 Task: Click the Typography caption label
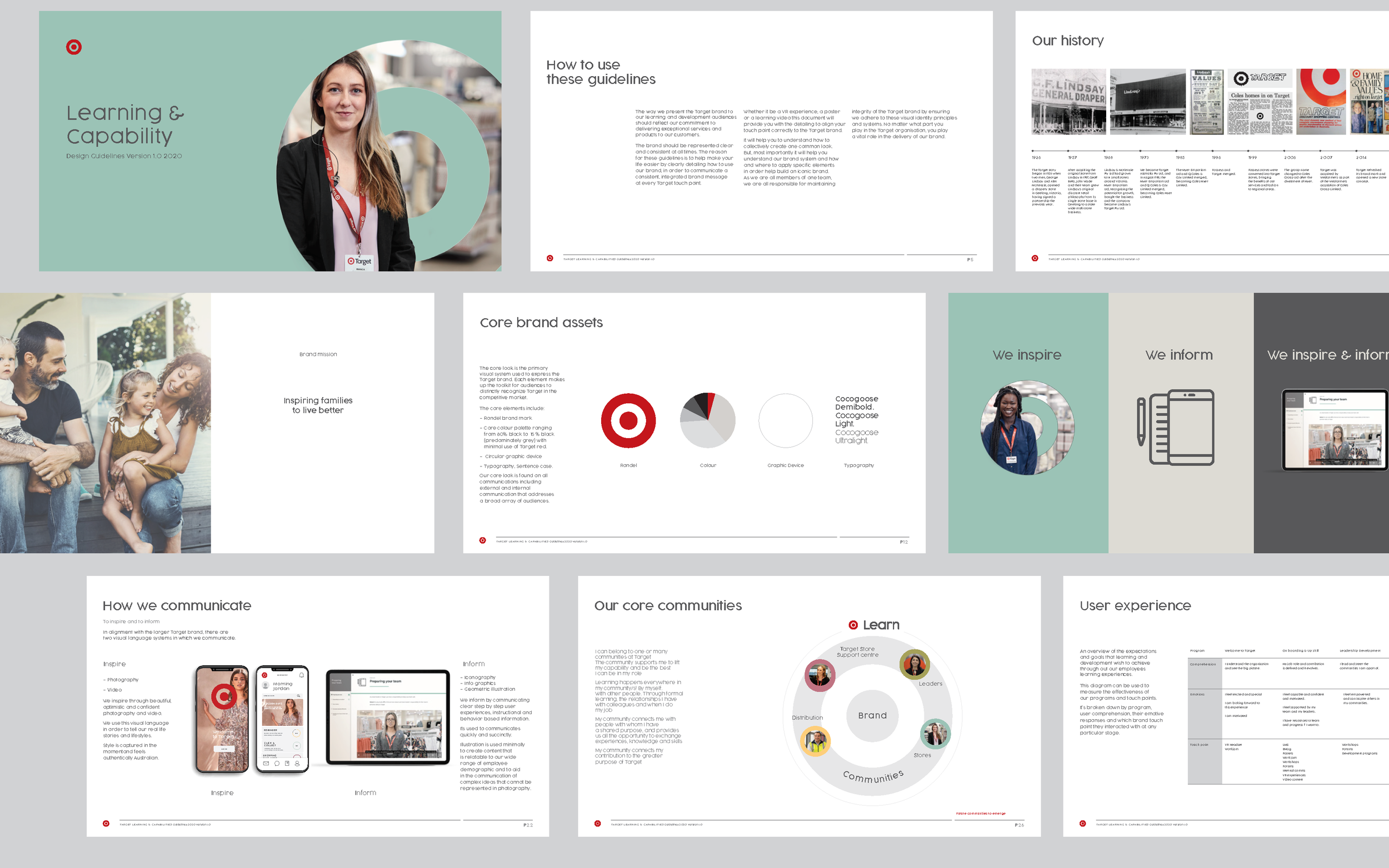point(858,465)
